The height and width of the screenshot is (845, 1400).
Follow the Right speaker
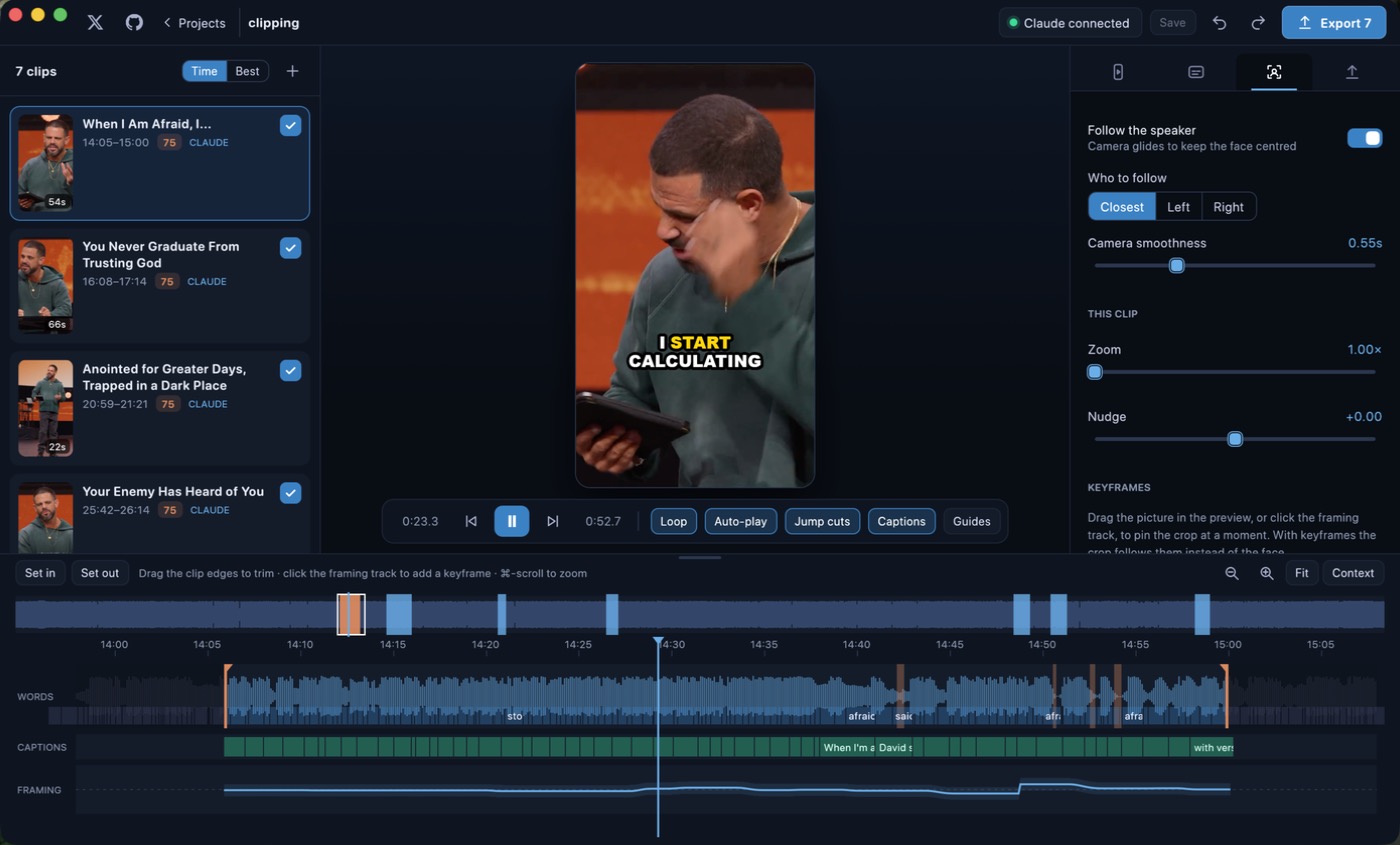1229,207
